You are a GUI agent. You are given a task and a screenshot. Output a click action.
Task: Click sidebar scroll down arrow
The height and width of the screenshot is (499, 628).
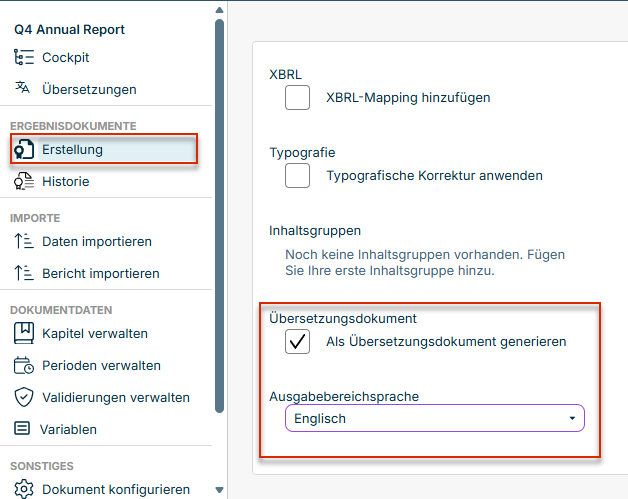[x=219, y=490]
